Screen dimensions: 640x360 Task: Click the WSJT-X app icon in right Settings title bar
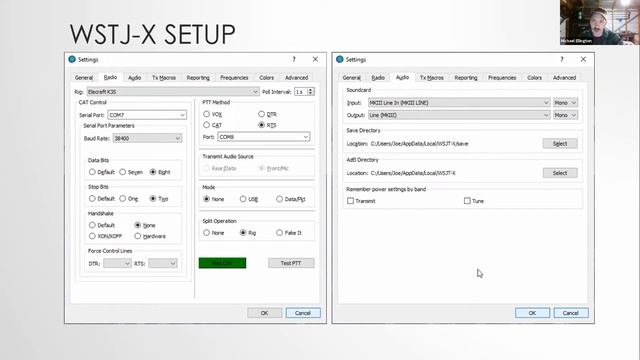click(x=340, y=59)
